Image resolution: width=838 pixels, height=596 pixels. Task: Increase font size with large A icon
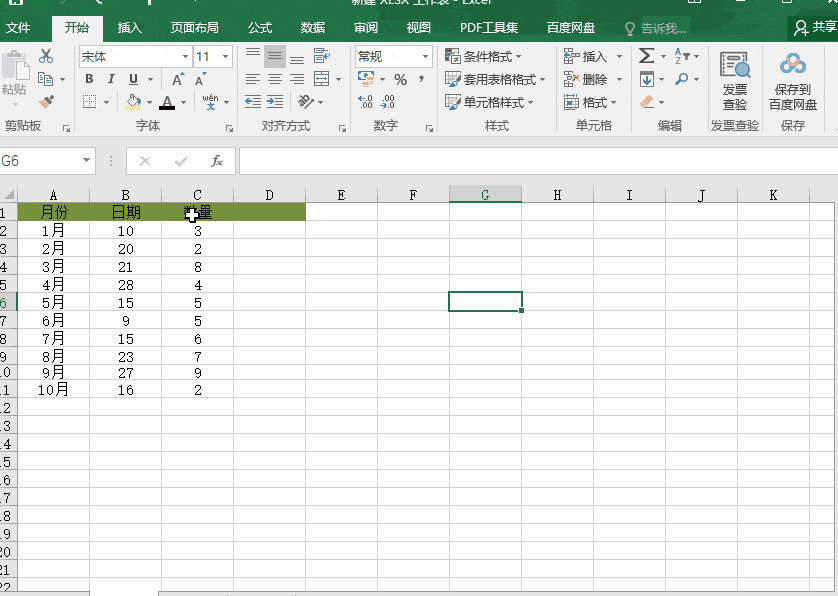177,80
